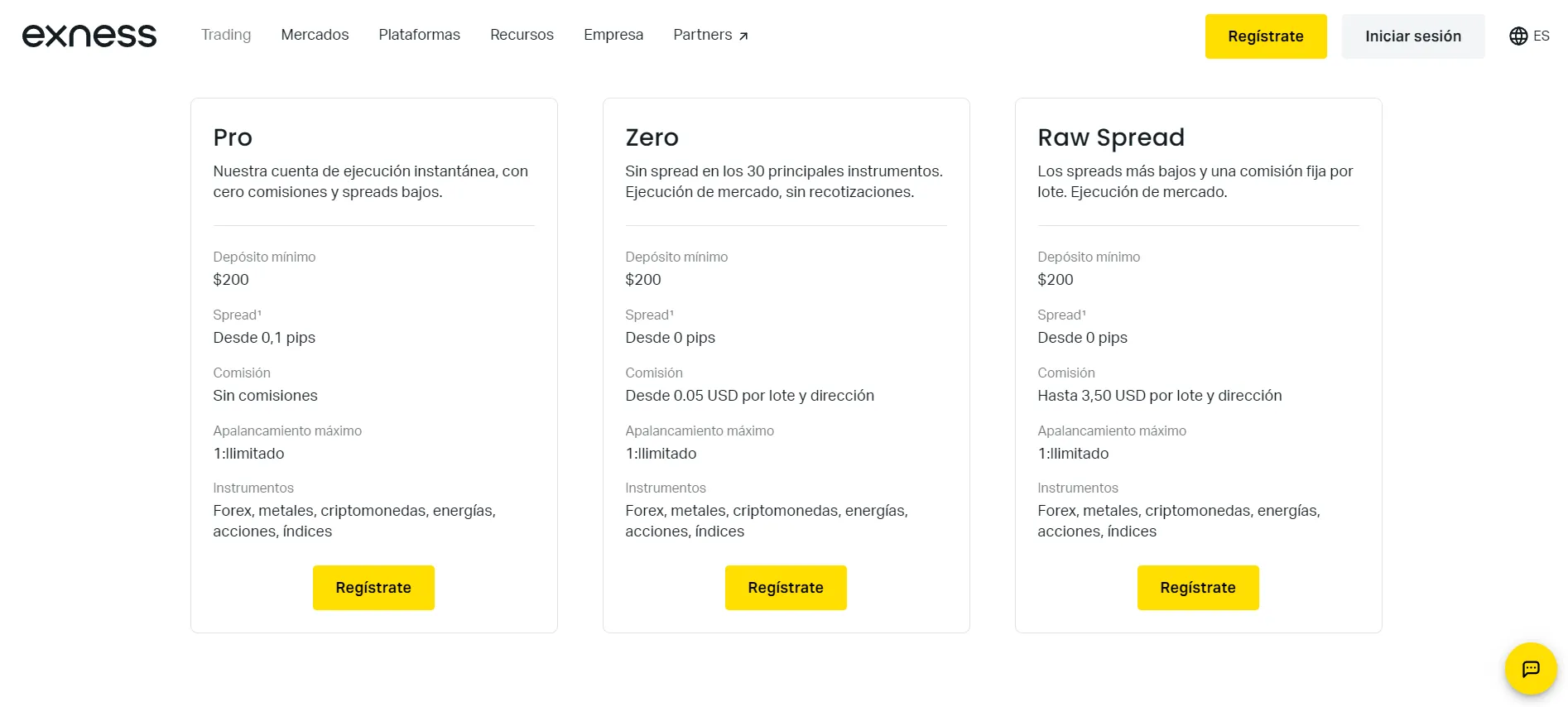
Task: Select the Pro account title
Action: (233, 137)
